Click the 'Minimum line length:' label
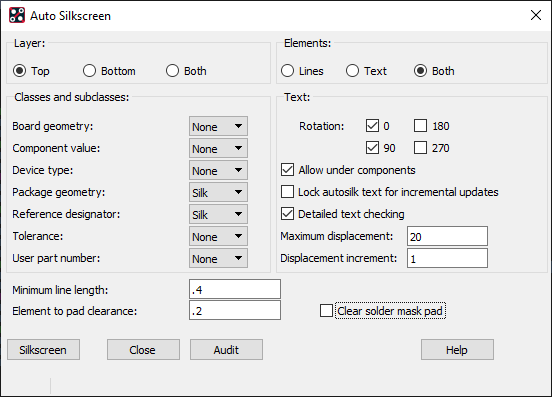Image resolution: width=552 pixels, height=397 pixels. coord(60,290)
